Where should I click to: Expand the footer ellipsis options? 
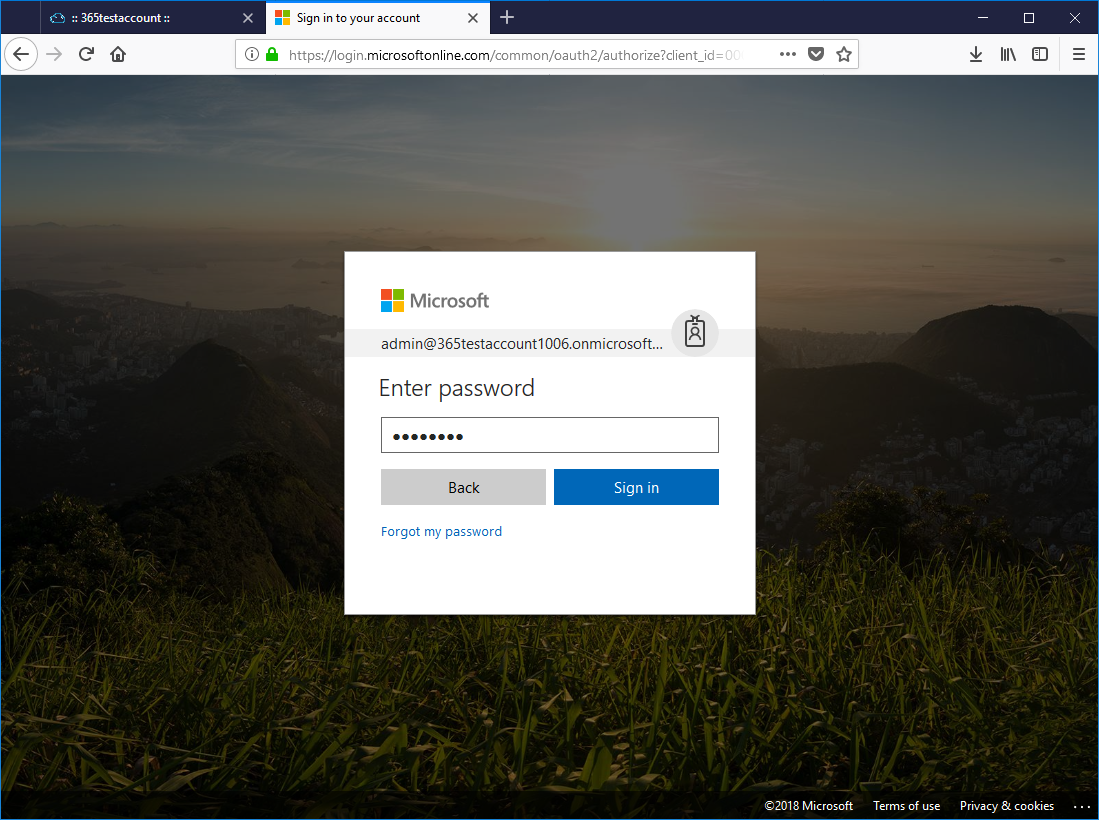click(1081, 806)
